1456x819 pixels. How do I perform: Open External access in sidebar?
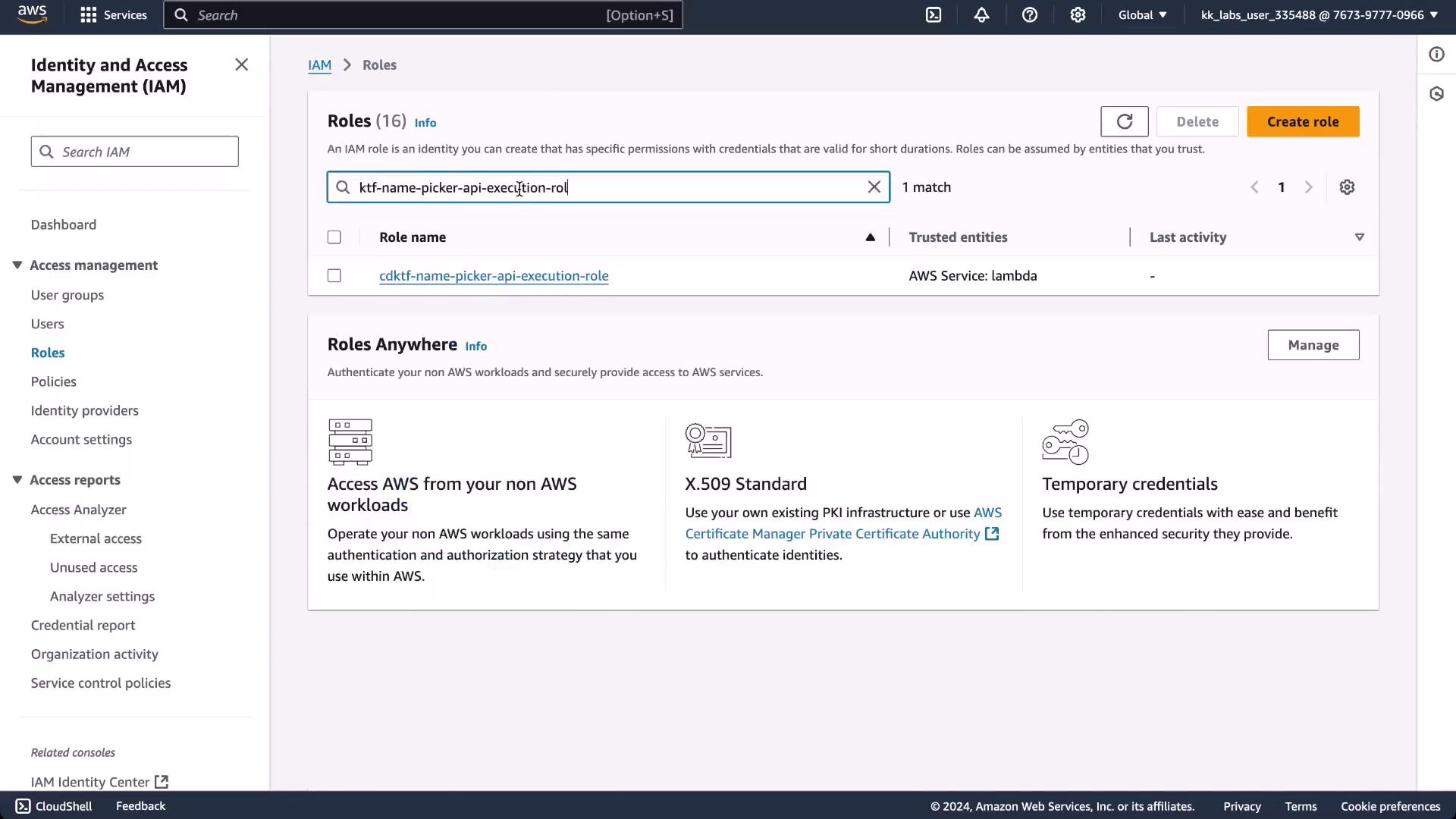(x=96, y=538)
